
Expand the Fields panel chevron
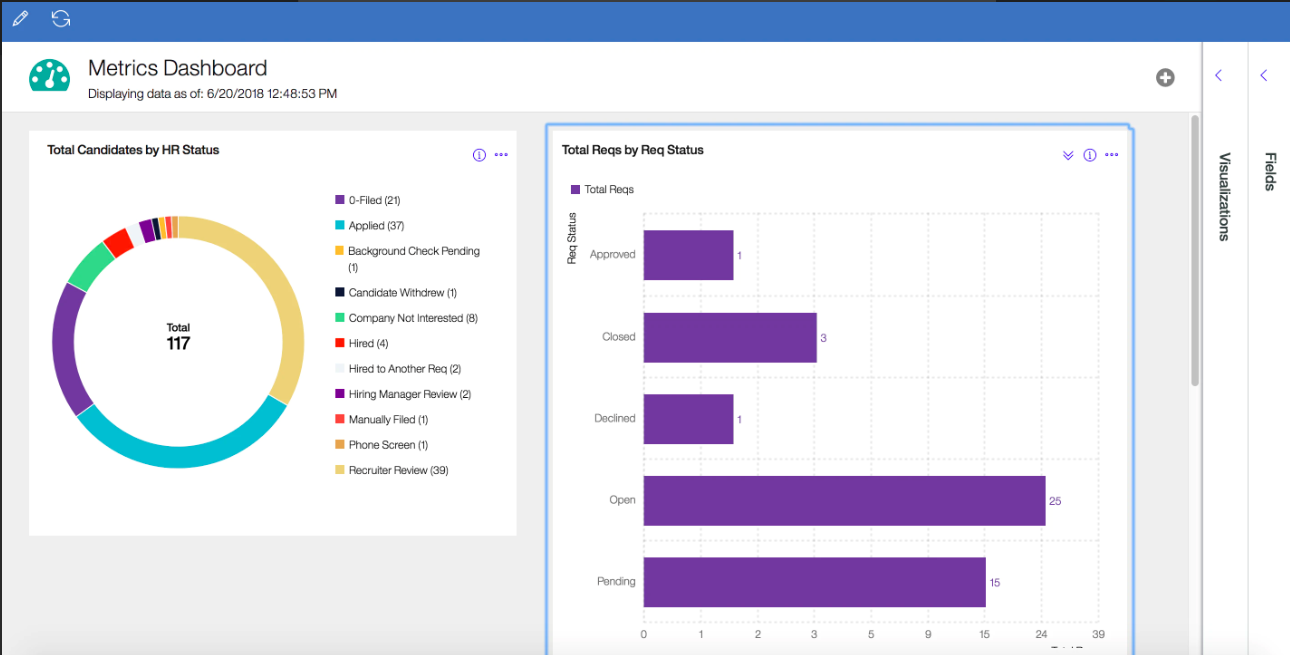tap(1264, 76)
